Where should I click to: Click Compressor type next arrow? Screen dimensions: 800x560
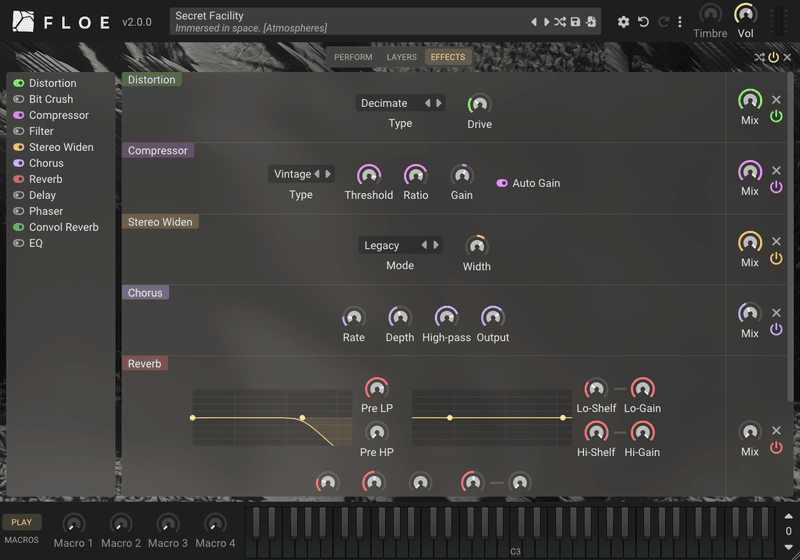pos(328,174)
